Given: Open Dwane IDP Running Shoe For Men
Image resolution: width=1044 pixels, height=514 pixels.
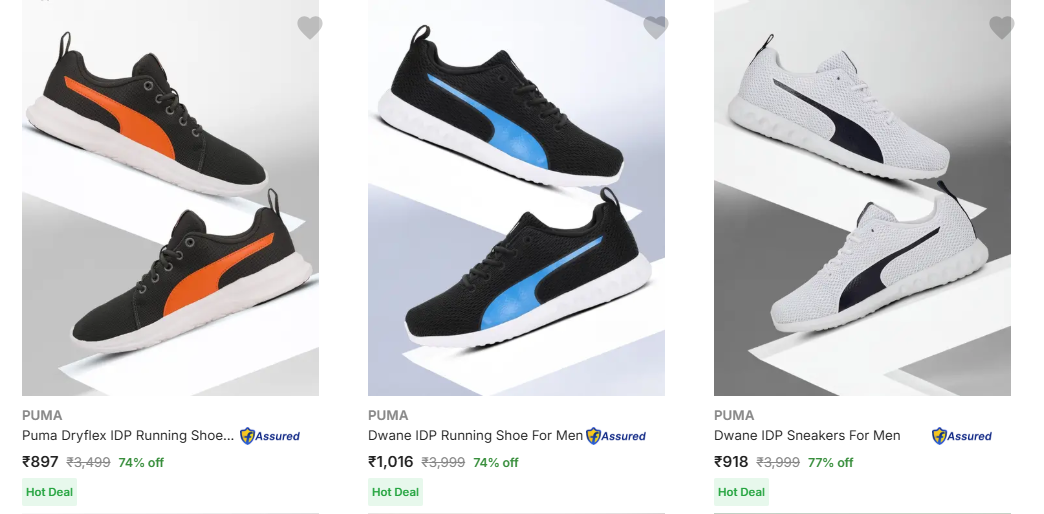Looking at the screenshot, I should (x=475, y=436).
